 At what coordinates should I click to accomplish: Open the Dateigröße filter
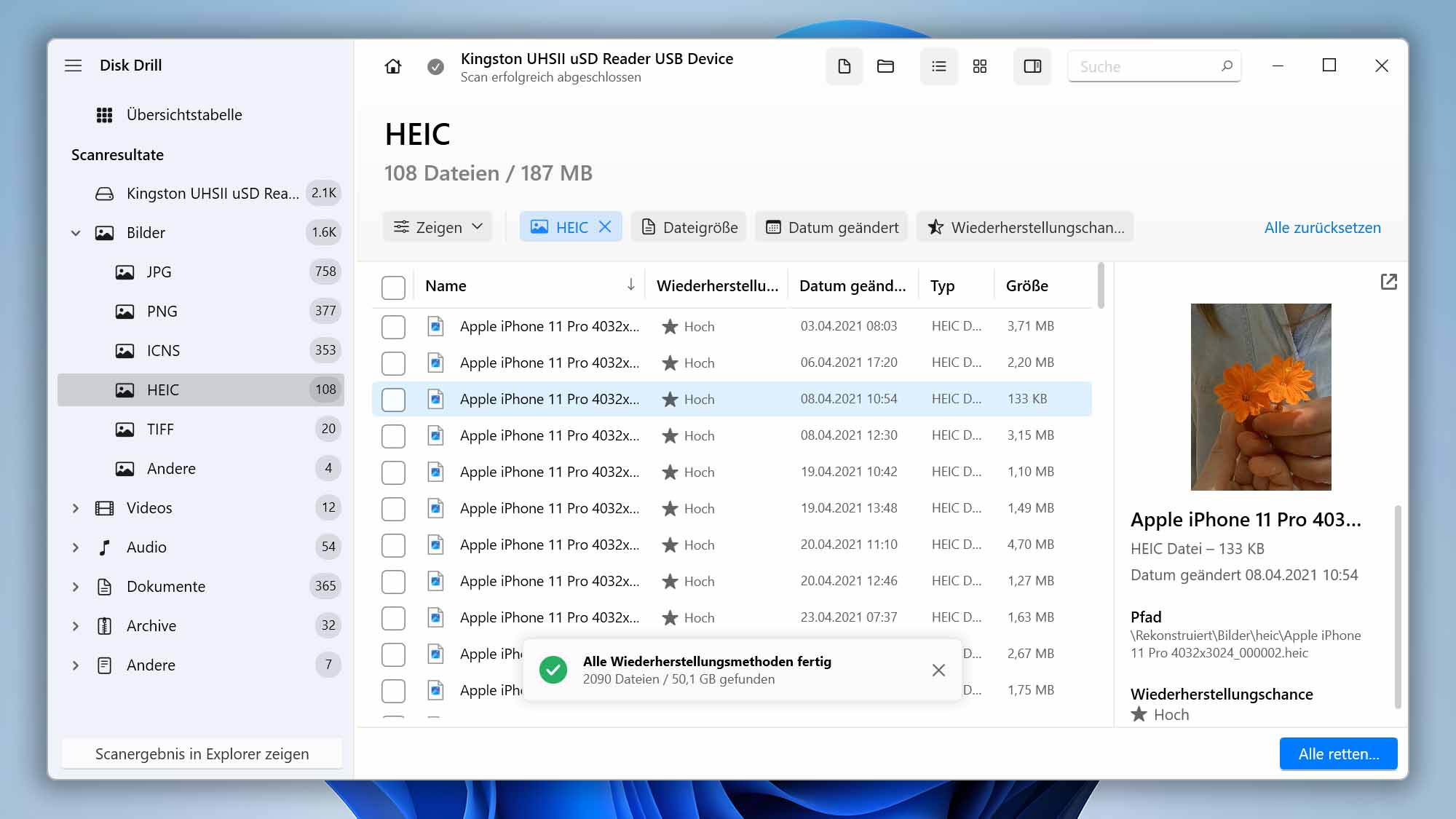(689, 227)
